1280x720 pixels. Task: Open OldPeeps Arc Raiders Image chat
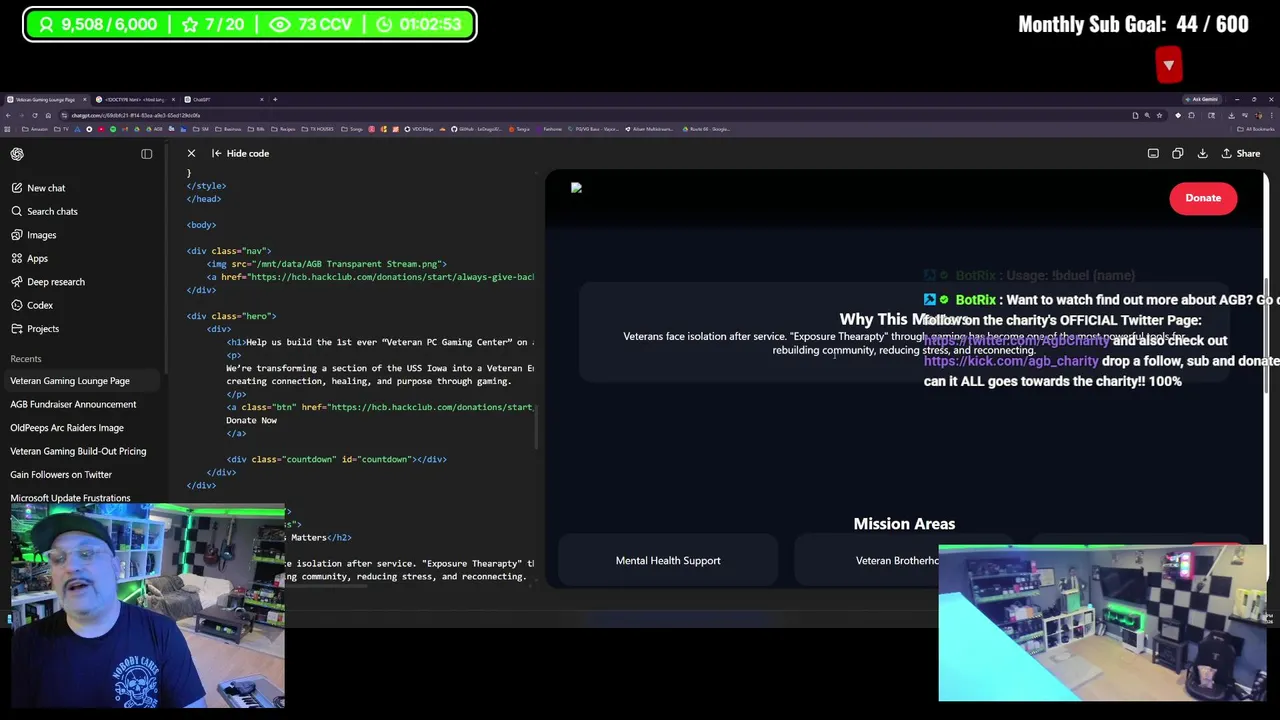(x=67, y=428)
